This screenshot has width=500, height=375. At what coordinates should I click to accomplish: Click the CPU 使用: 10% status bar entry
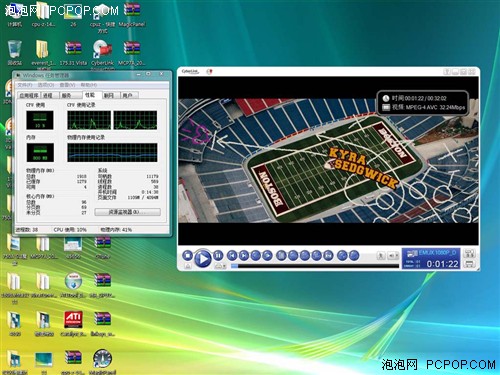click(x=70, y=230)
